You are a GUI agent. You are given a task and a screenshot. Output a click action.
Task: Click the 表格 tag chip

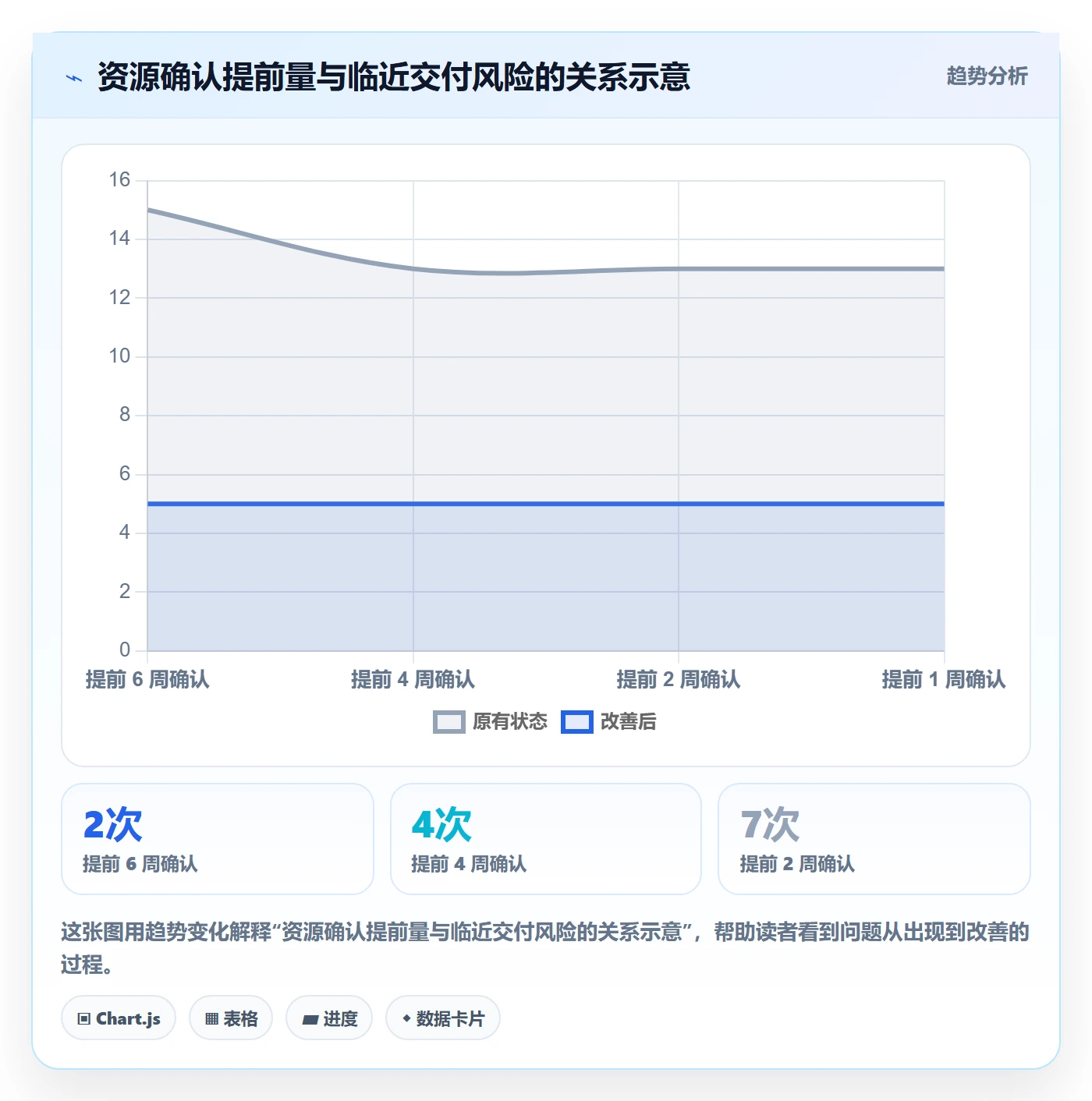coord(231,1018)
